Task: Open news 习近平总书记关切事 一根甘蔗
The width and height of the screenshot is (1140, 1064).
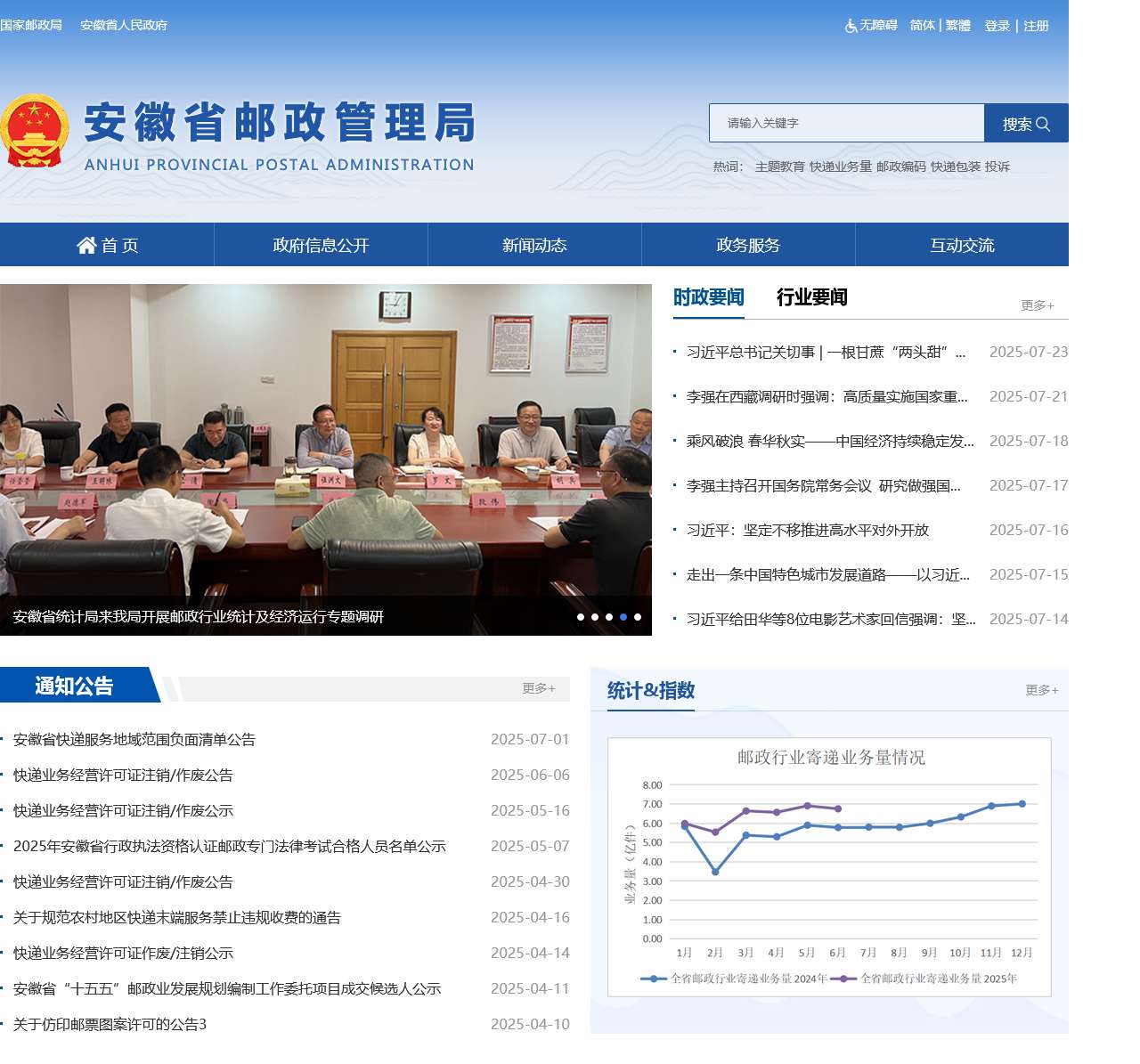Action: (x=826, y=353)
